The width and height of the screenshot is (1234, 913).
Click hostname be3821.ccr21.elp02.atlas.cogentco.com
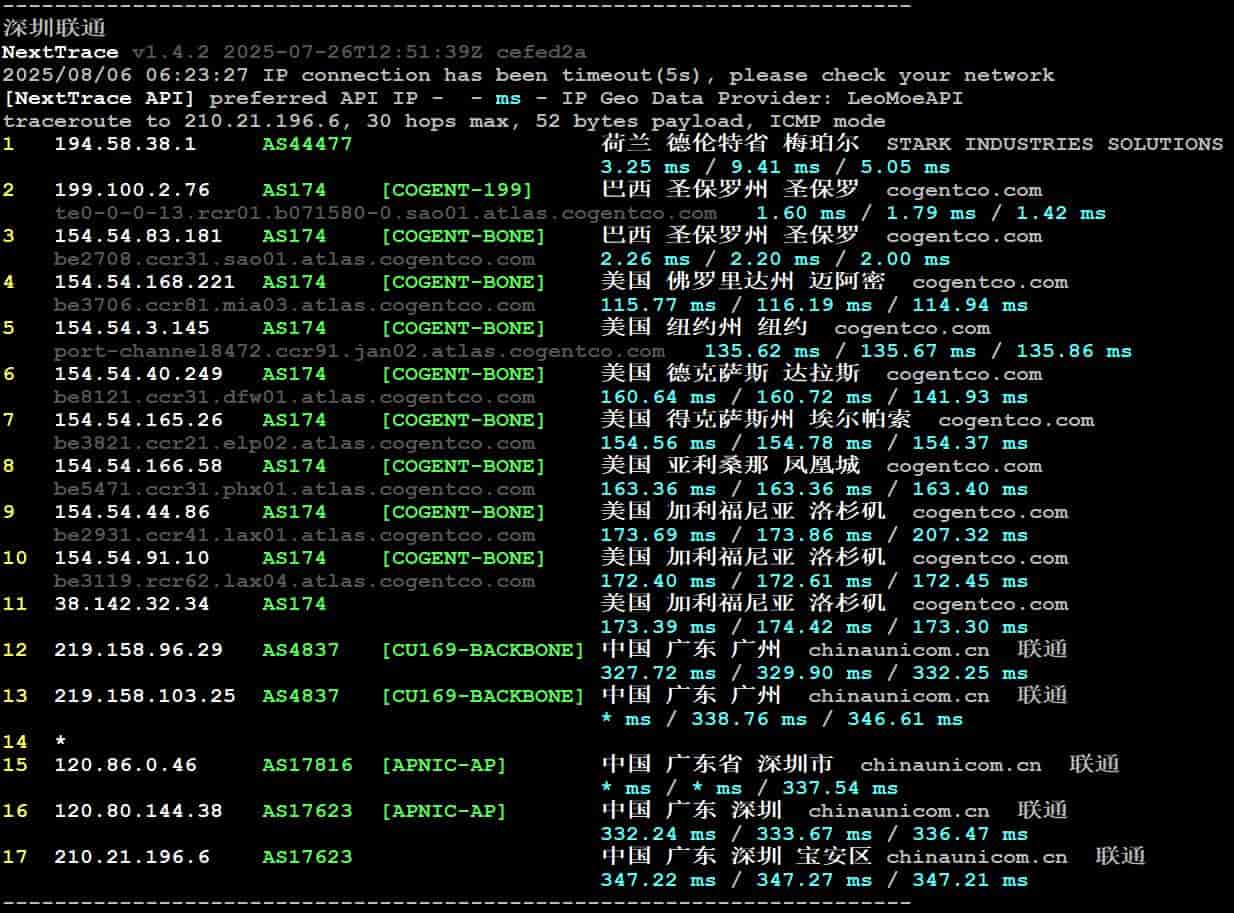click(294, 443)
